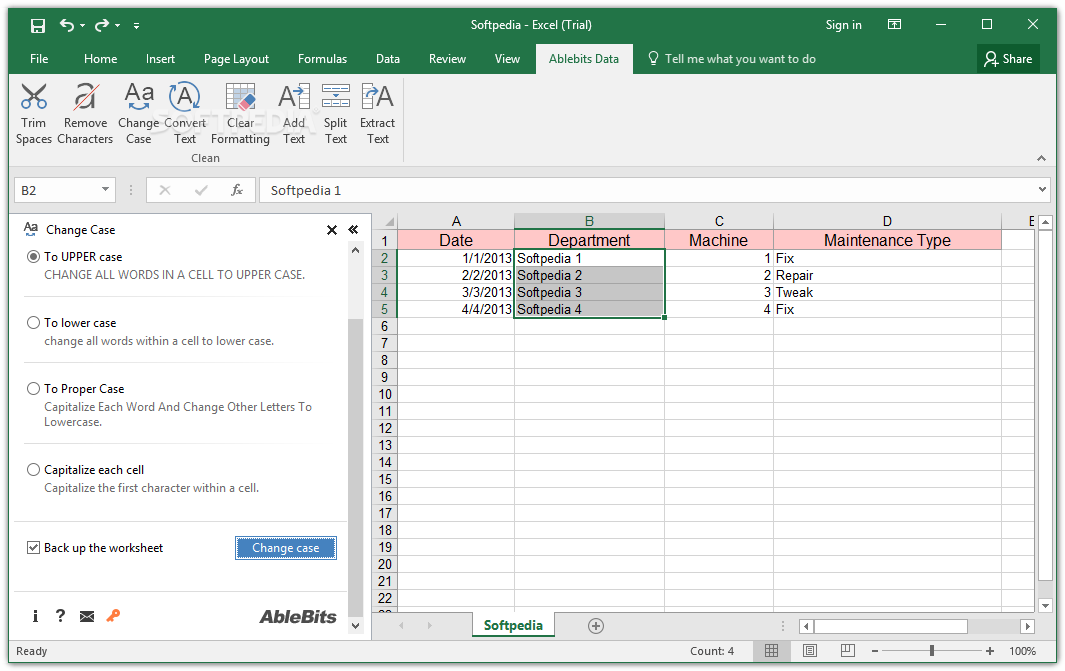Switch to the Formulas ribbon tab
1065x671 pixels.
(322, 59)
